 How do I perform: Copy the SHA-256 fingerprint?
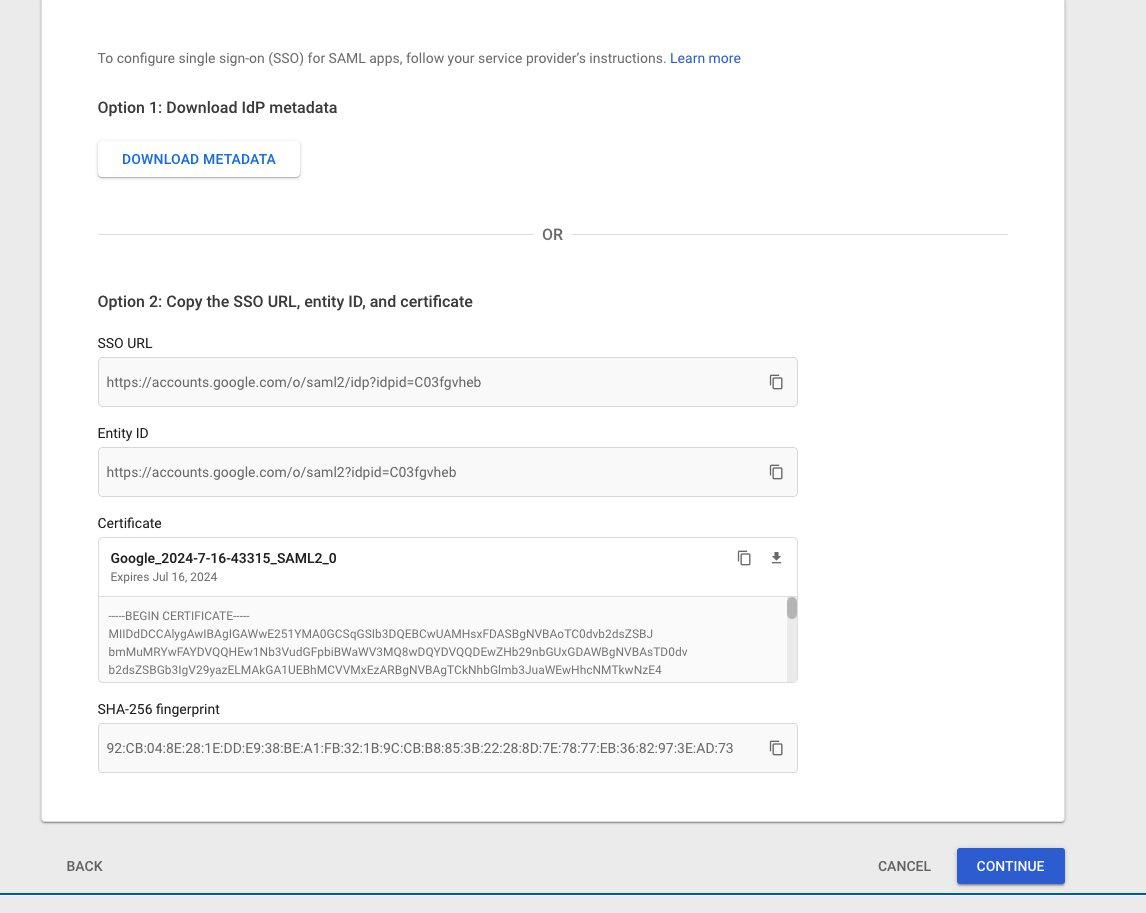tap(775, 748)
